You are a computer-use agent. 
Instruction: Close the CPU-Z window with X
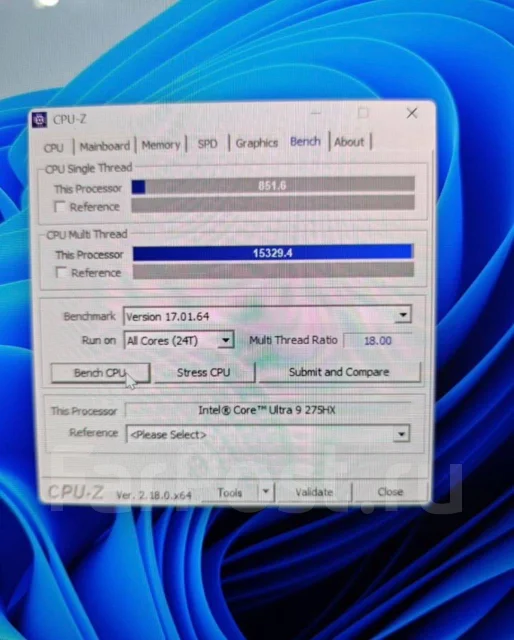(x=412, y=113)
